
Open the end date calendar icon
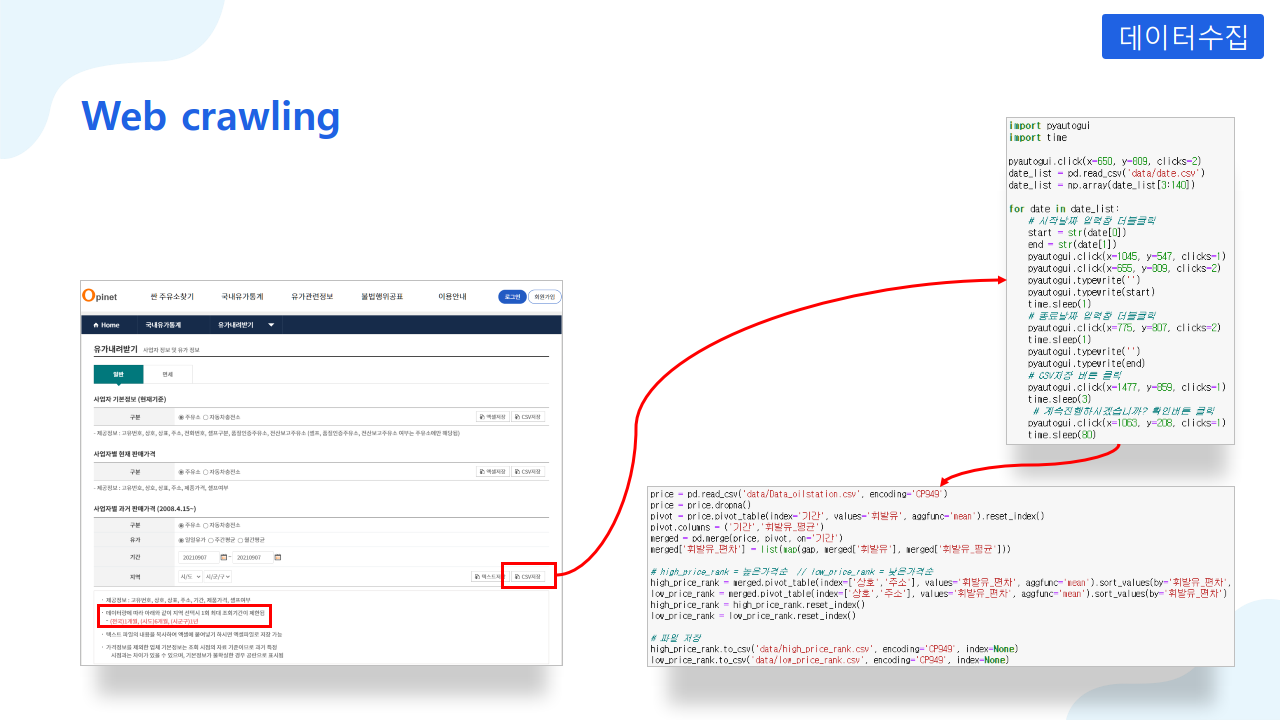278,557
